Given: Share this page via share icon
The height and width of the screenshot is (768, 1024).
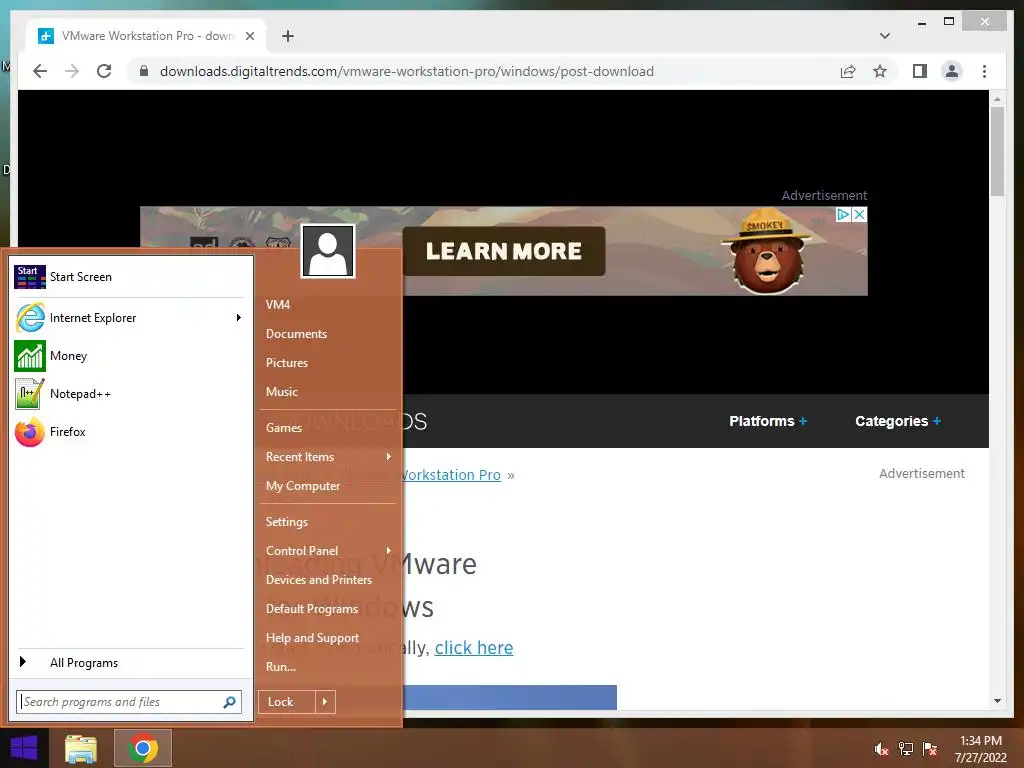Looking at the screenshot, I should pyautogui.click(x=848, y=71).
